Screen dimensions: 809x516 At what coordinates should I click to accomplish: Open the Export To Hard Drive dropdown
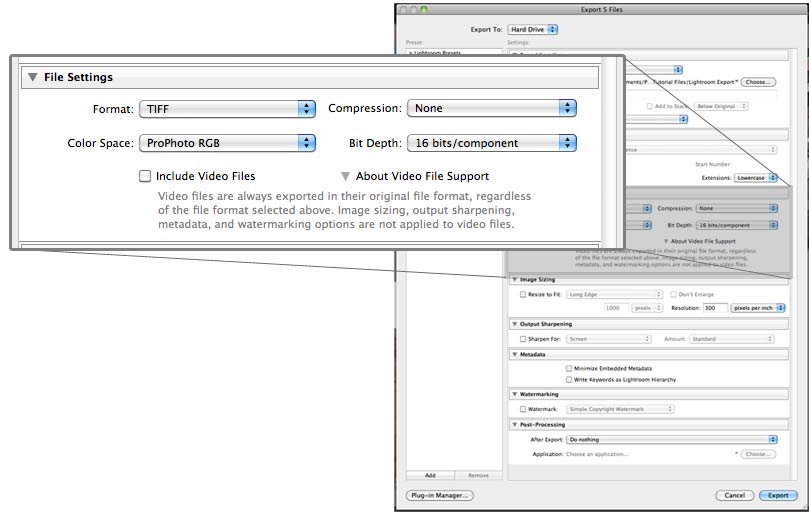pyautogui.click(x=532, y=29)
